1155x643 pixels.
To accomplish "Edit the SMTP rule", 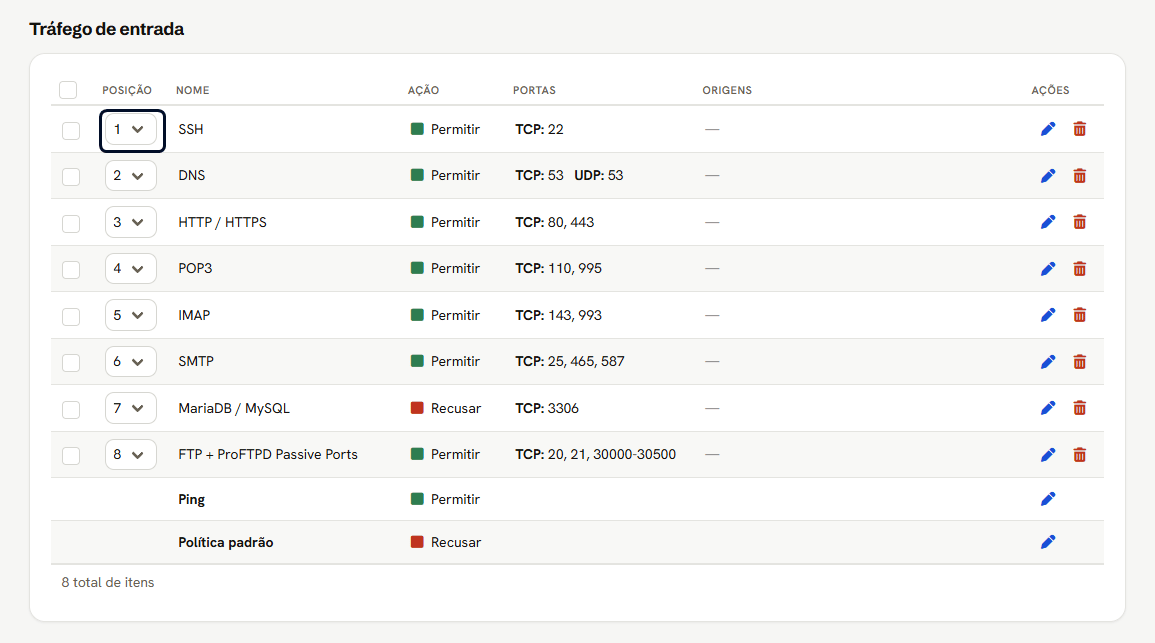I will click(x=1048, y=362).
